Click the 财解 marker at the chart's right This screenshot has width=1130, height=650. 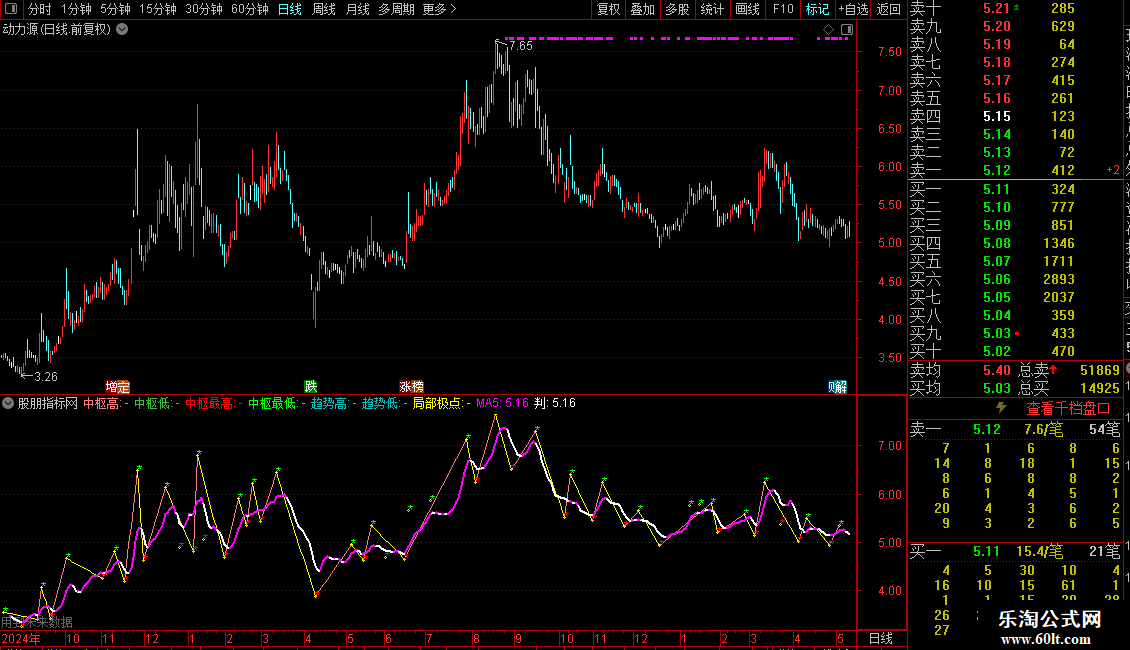pos(837,387)
